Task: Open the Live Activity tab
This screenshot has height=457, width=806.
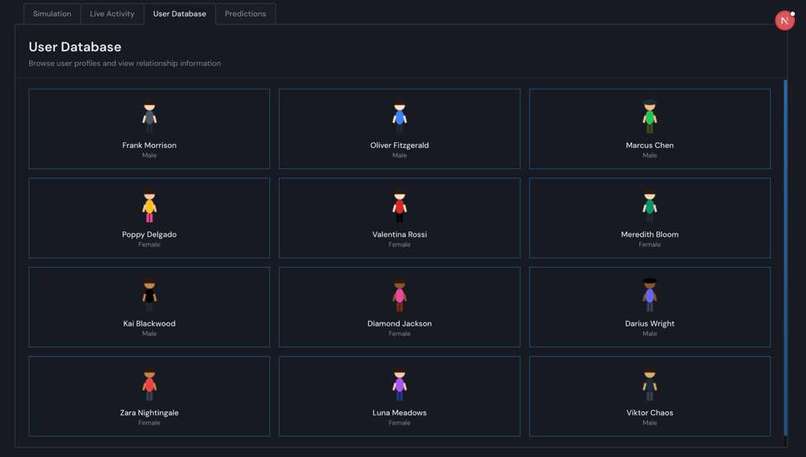Action: pos(112,14)
